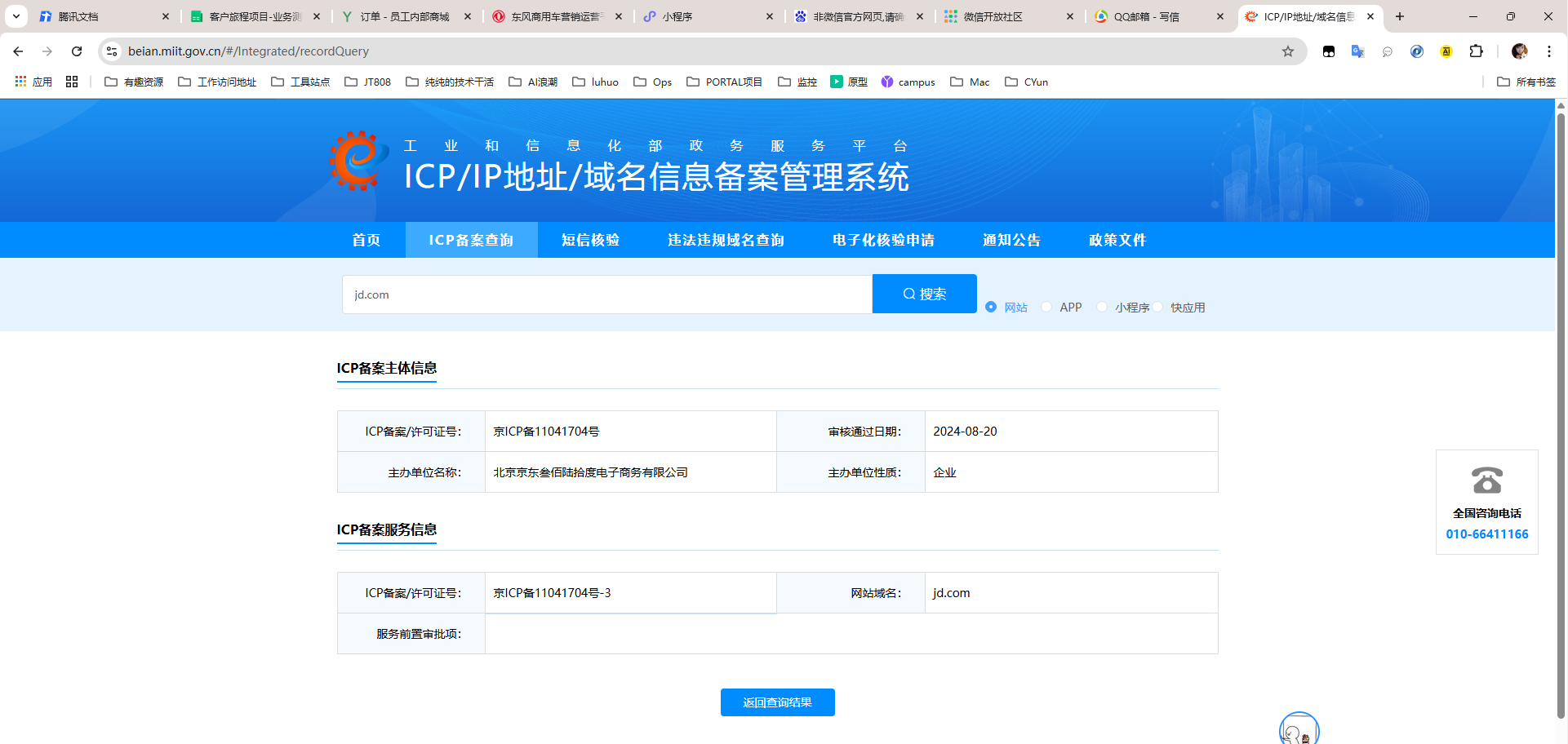Viewport: 1568px width, 744px height.
Task: Open the Extensions puzzle-piece menu
Action: point(1476,51)
